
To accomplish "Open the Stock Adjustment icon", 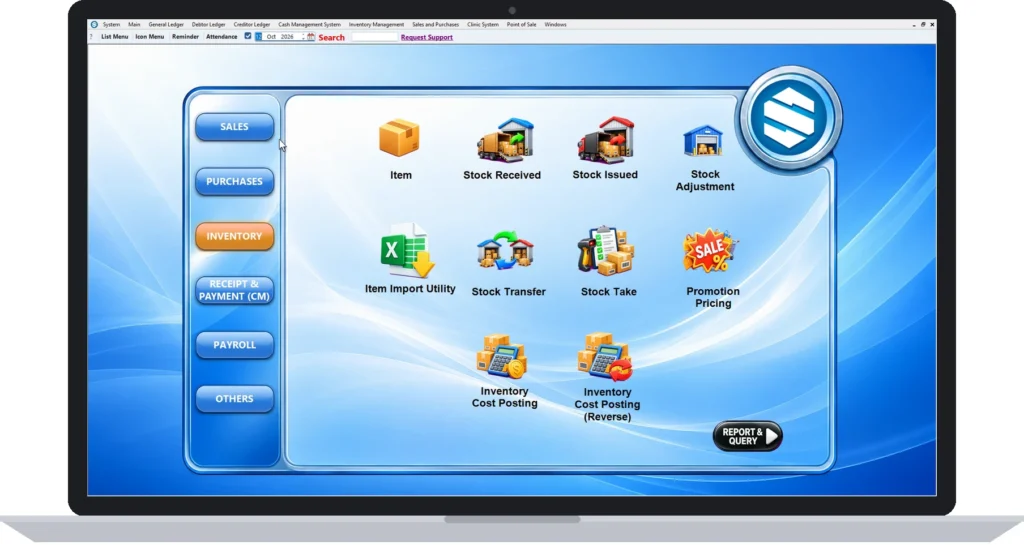I will tap(703, 140).
